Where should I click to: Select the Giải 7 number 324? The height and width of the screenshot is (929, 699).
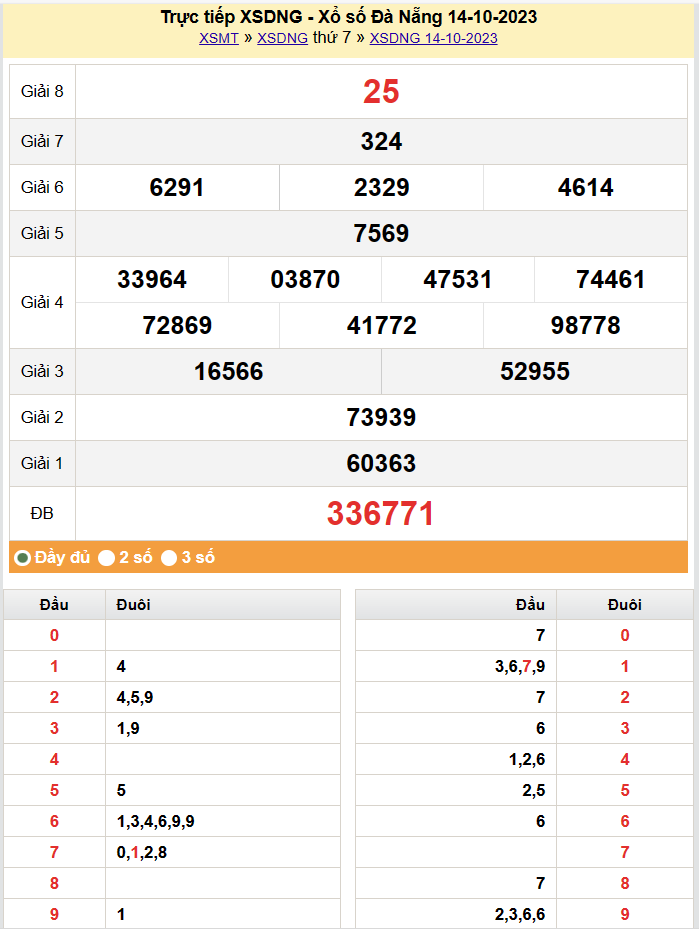[x=381, y=142]
